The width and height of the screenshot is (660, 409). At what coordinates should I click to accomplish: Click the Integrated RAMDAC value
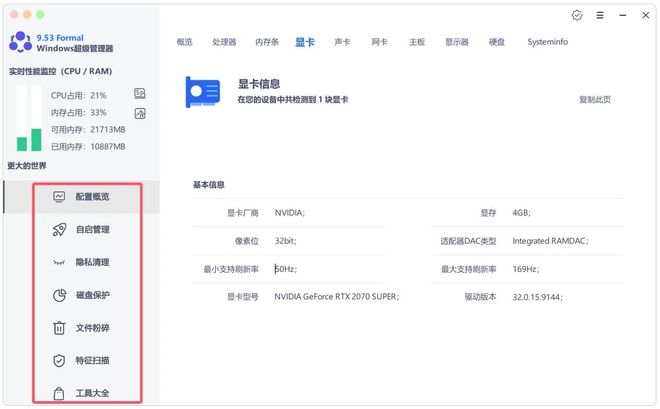point(550,241)
